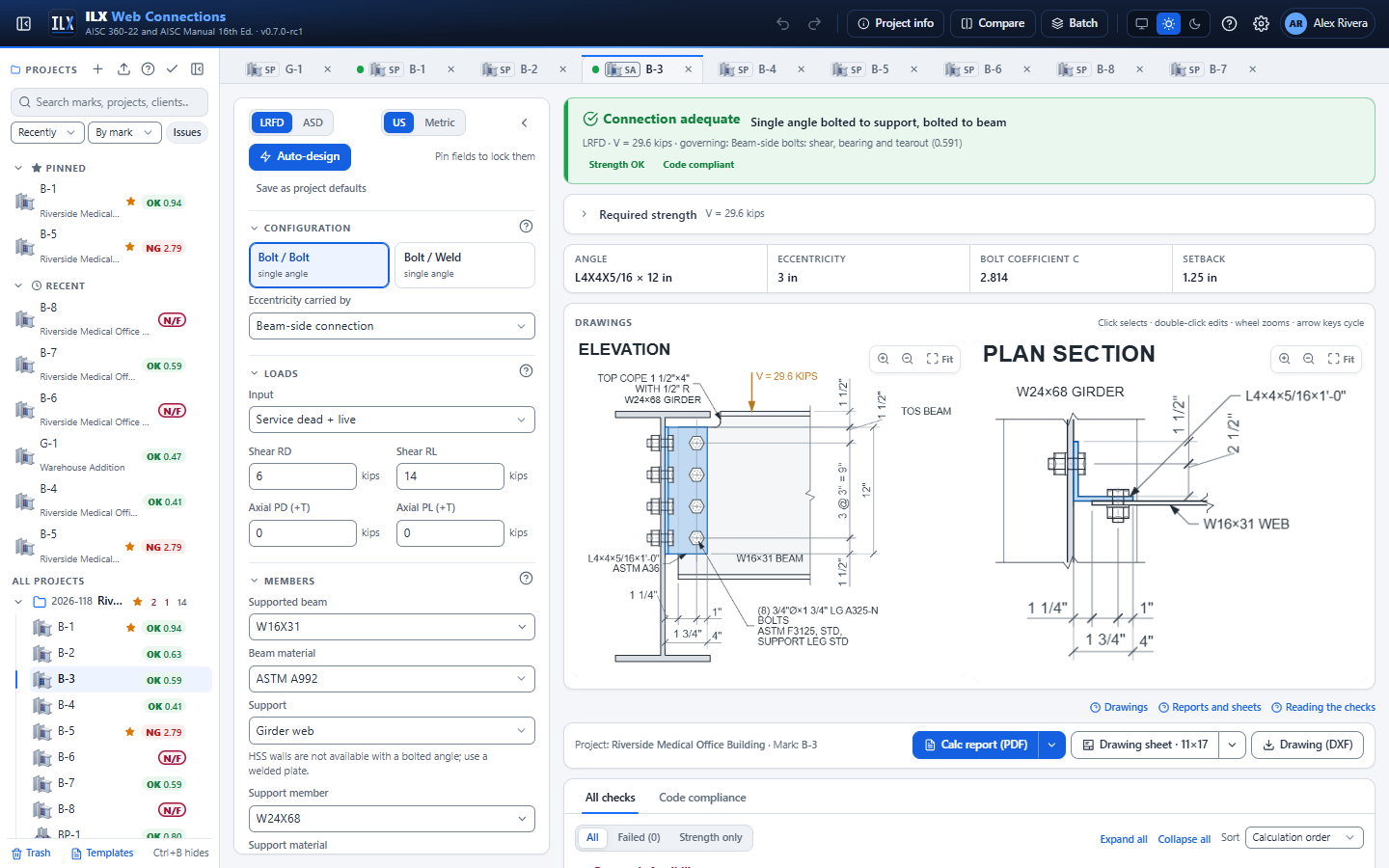Click the redo arrow icon
The image size is (1389, 868).
pyautogui.click(x=815, y=23)
